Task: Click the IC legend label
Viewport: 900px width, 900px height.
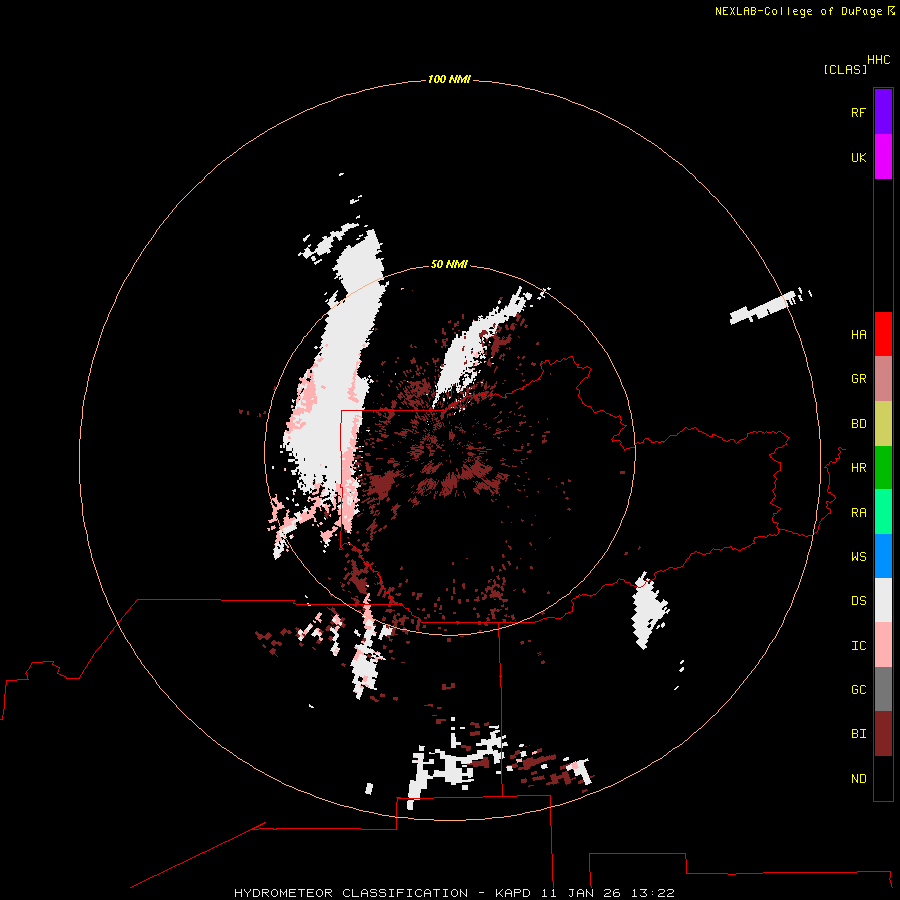Action: coord(858,646)
